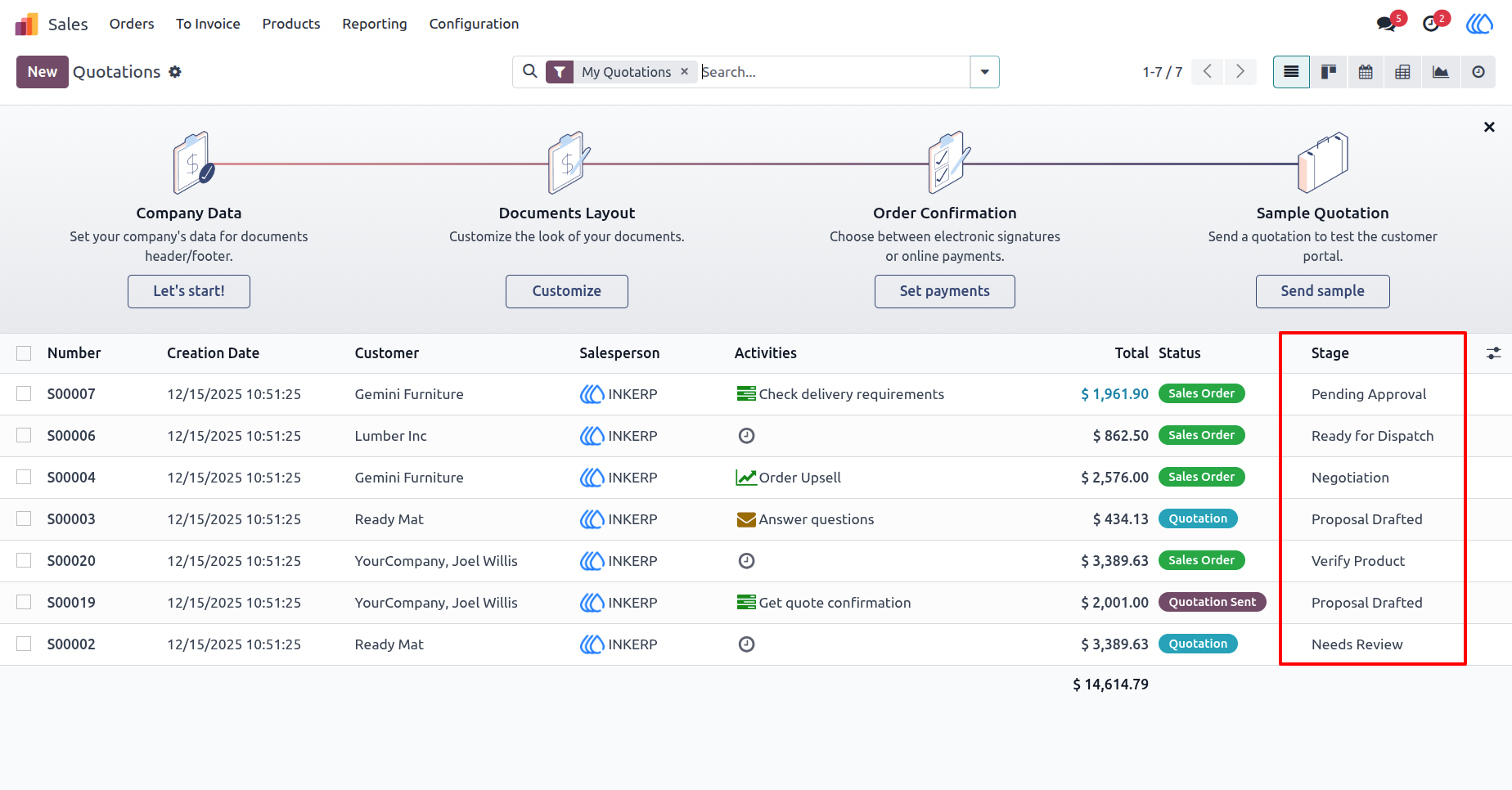Open Quotations gear actions menu

pyautogui.click(x=175, y=72)
